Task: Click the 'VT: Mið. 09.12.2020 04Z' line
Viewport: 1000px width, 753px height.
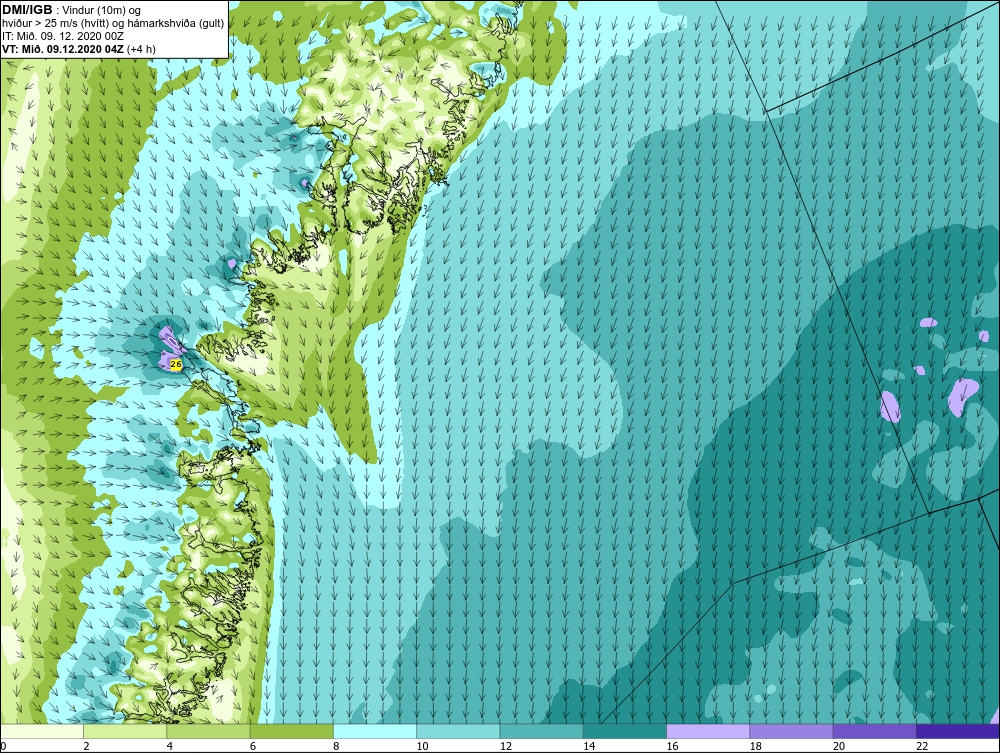Action: tap(79, 49)
